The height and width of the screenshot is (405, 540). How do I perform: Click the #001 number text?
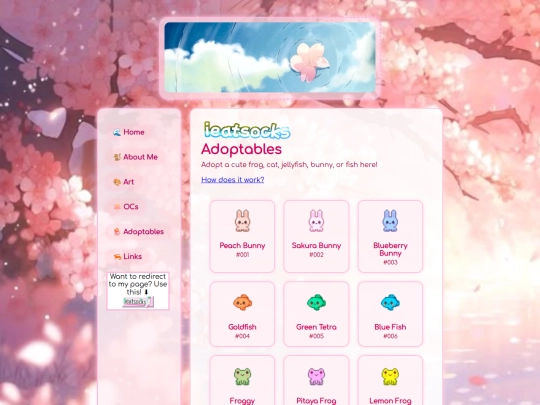[x=242, y=255]
